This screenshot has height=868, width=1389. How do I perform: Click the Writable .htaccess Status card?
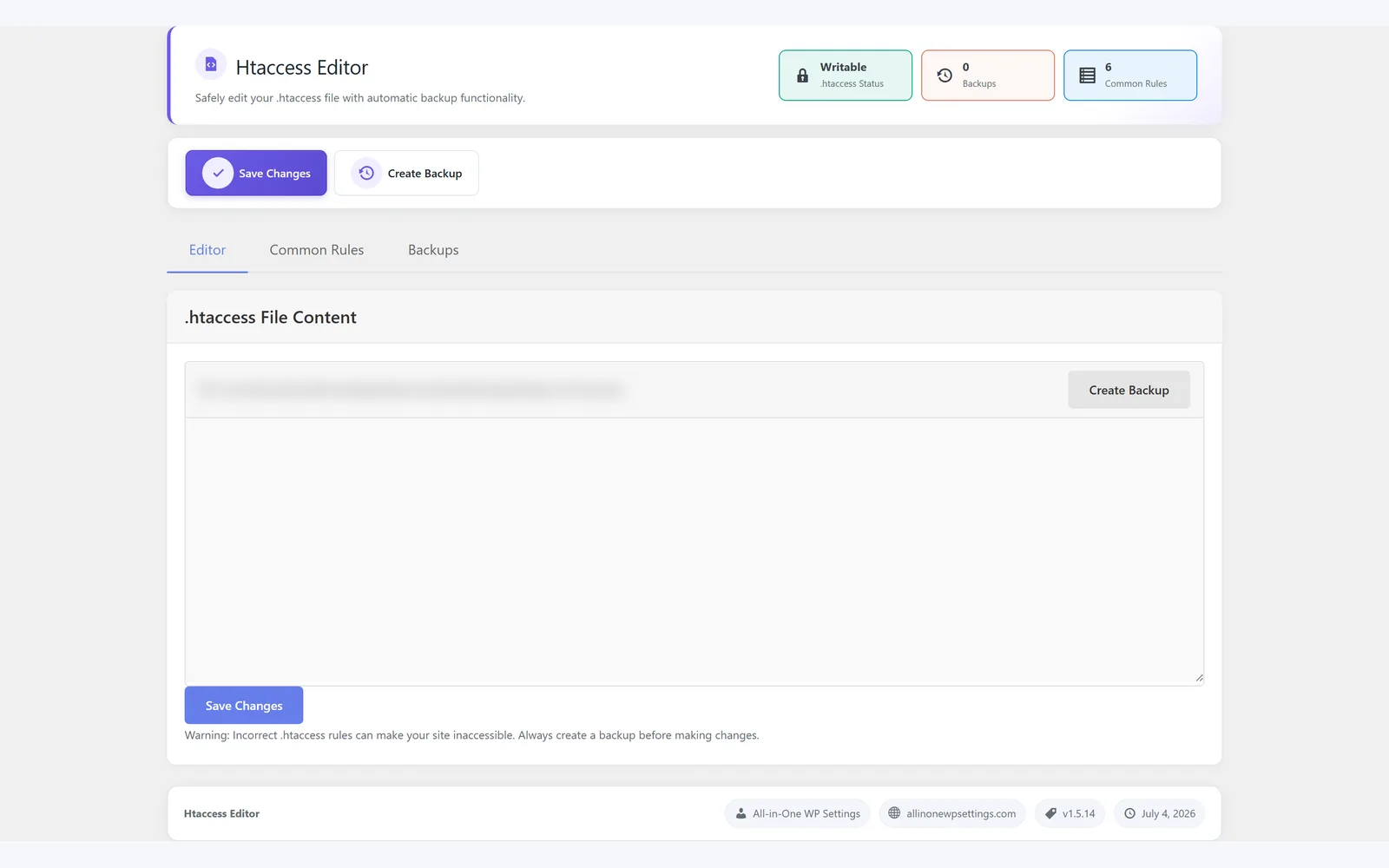coord(846,76)
